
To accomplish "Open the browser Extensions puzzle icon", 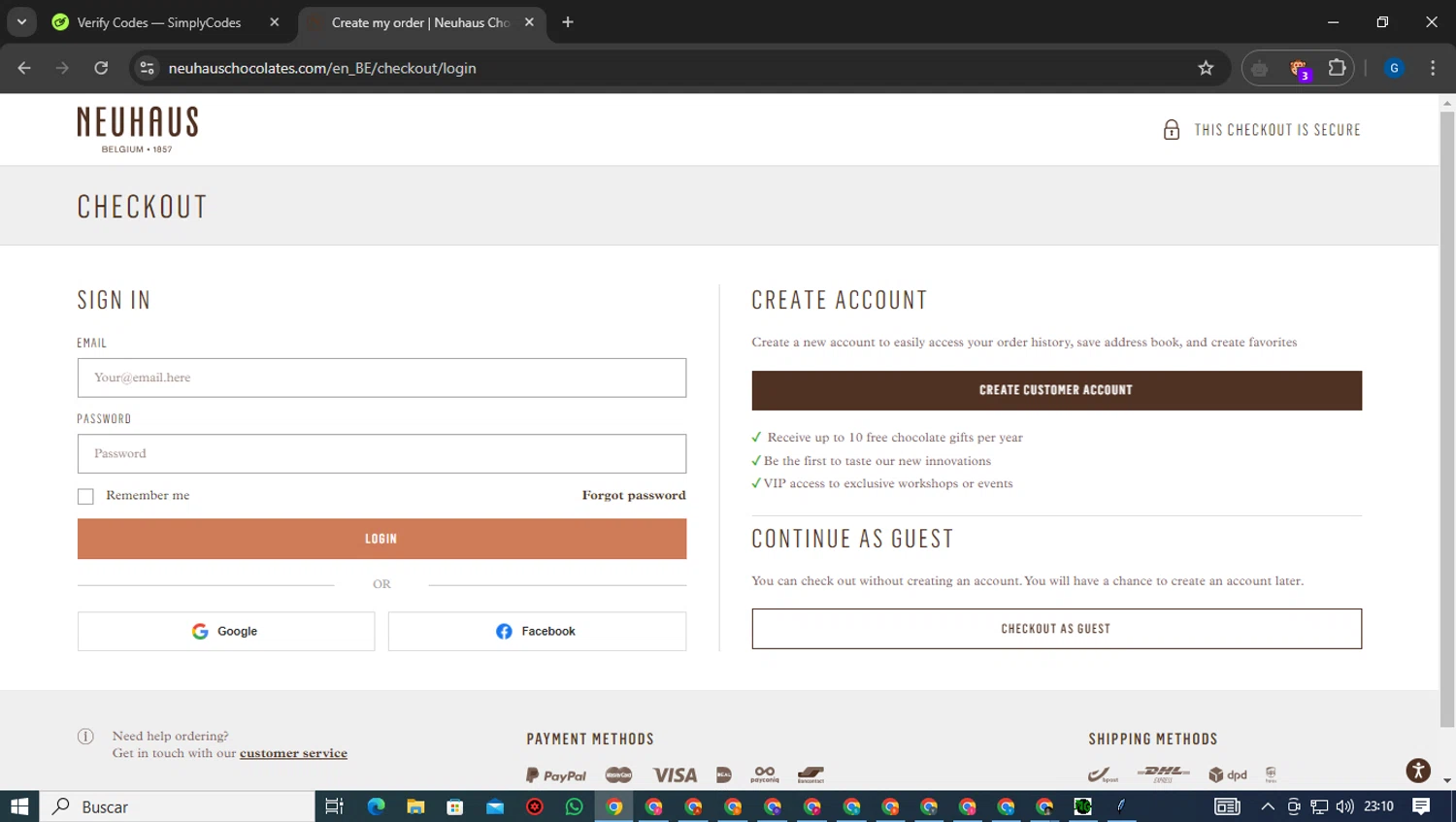I will (1337, 68).
